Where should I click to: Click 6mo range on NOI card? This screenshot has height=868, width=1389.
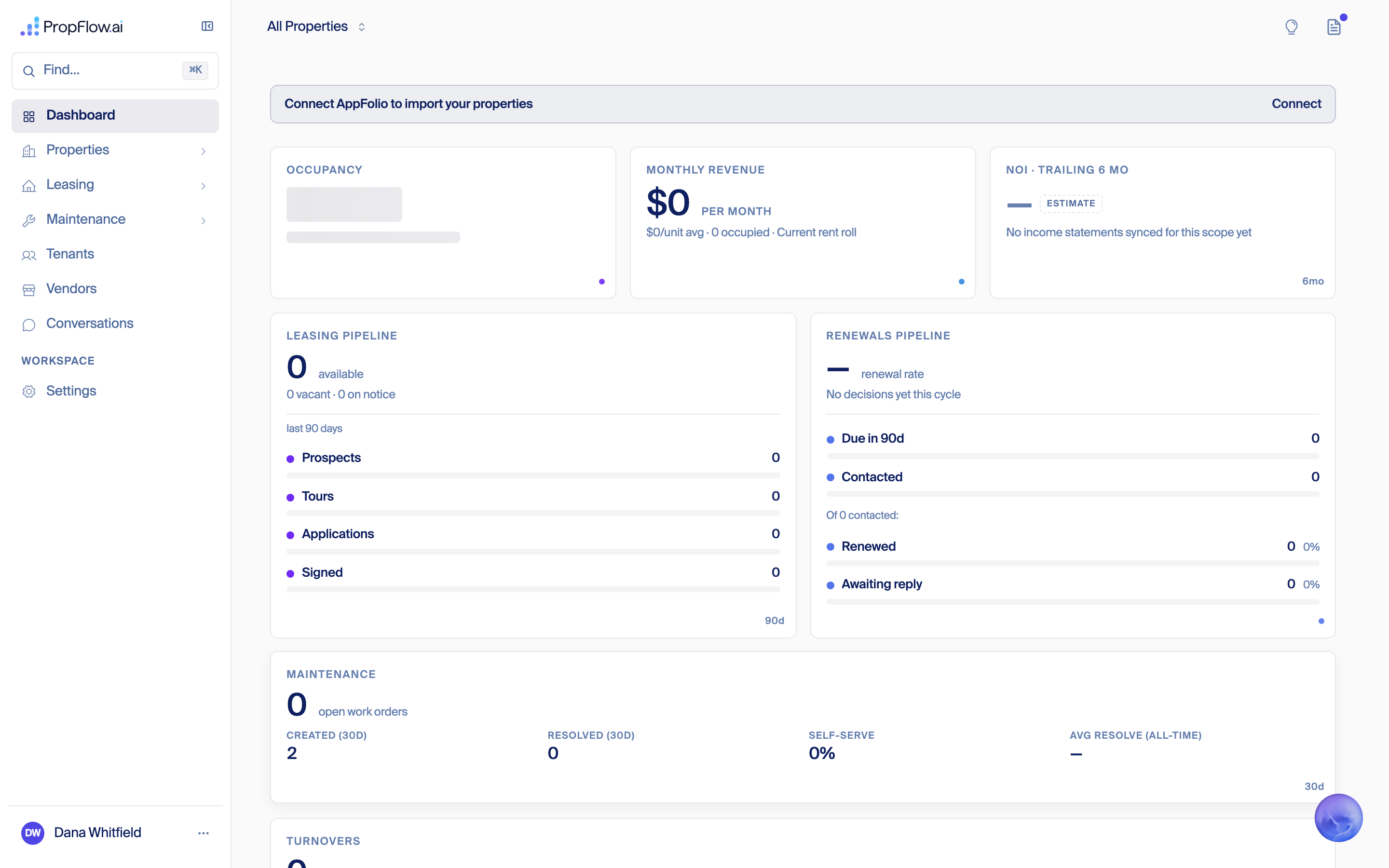point(1313,281)
